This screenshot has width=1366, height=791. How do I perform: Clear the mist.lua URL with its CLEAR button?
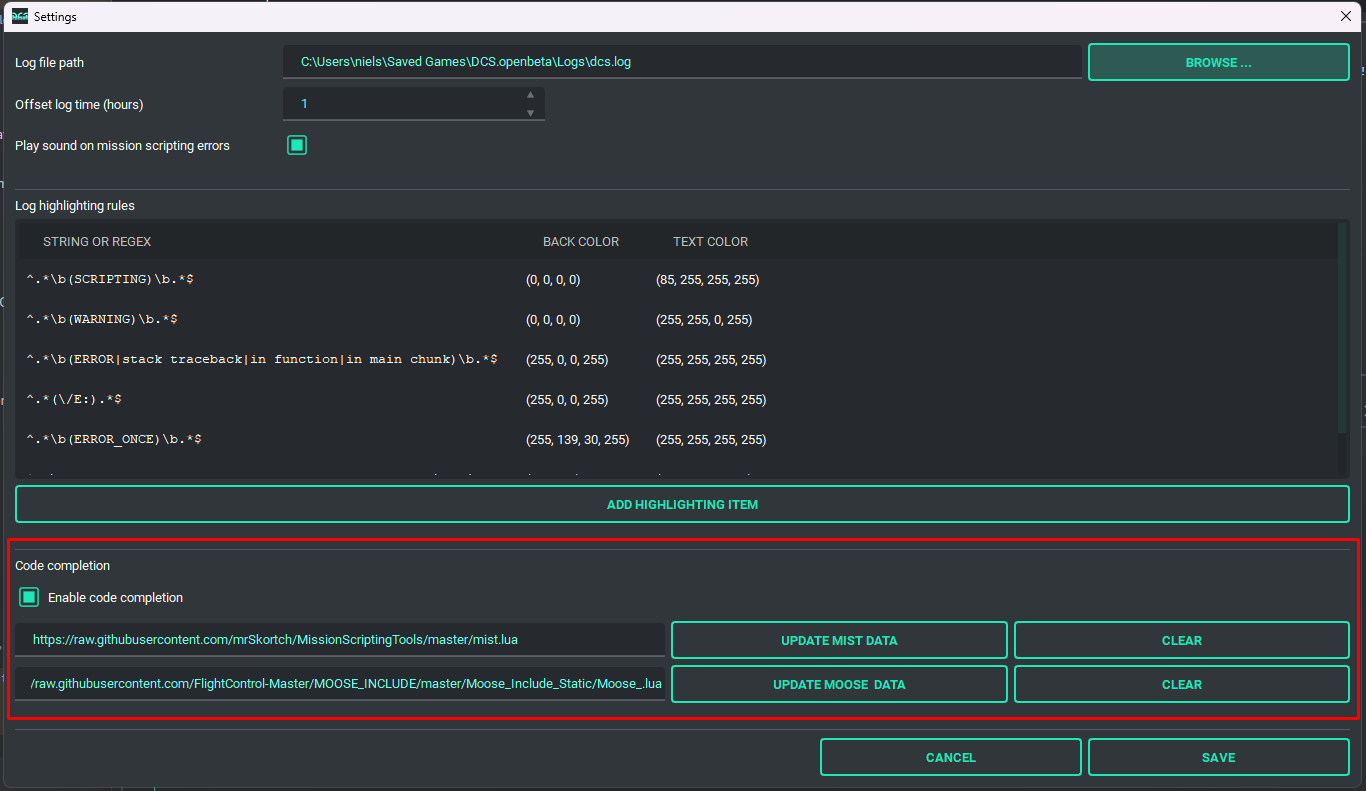click(1181, 640)
